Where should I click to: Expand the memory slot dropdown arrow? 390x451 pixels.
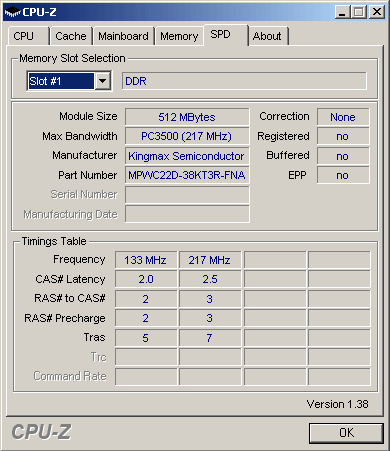pyautogui.click(x=103, y=81)
